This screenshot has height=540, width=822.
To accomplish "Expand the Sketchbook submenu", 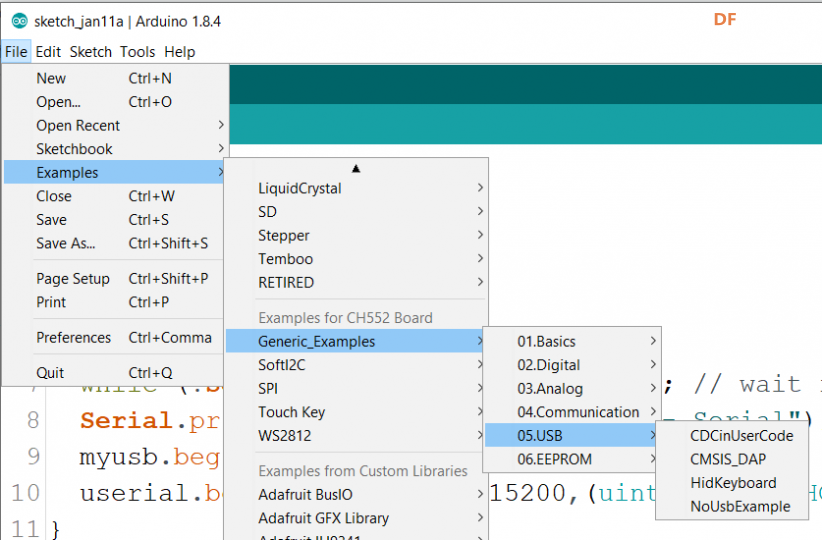I will pyautogui.click(x=115, y=149).
